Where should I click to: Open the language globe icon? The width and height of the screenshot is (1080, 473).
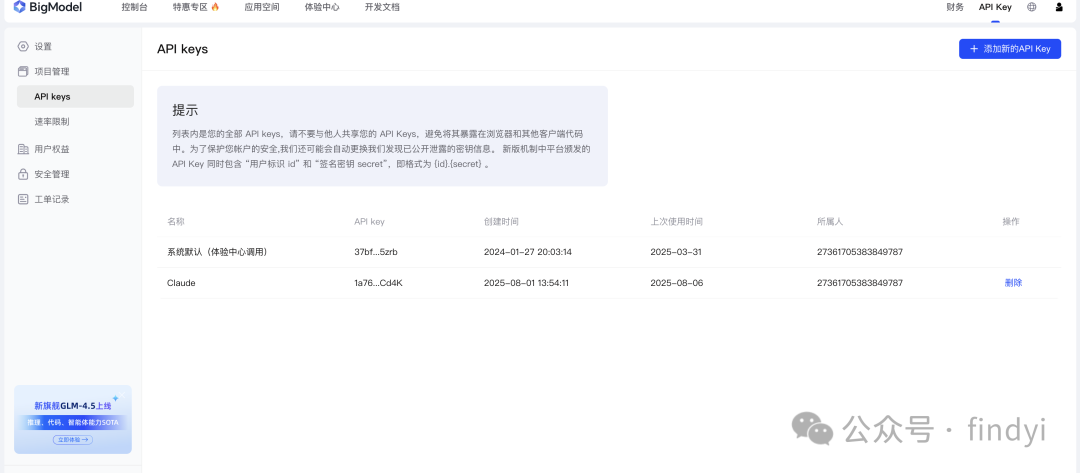(1031, 7)
